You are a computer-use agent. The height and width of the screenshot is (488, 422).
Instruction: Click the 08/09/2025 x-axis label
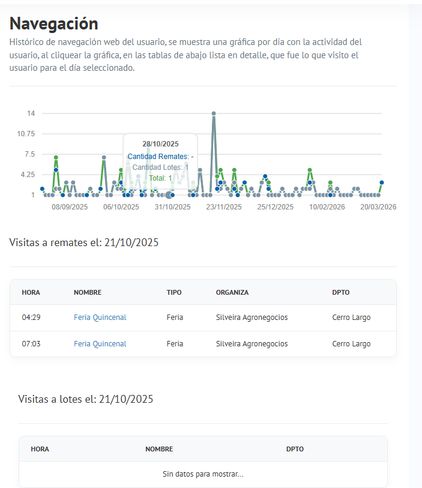point(70,207)
